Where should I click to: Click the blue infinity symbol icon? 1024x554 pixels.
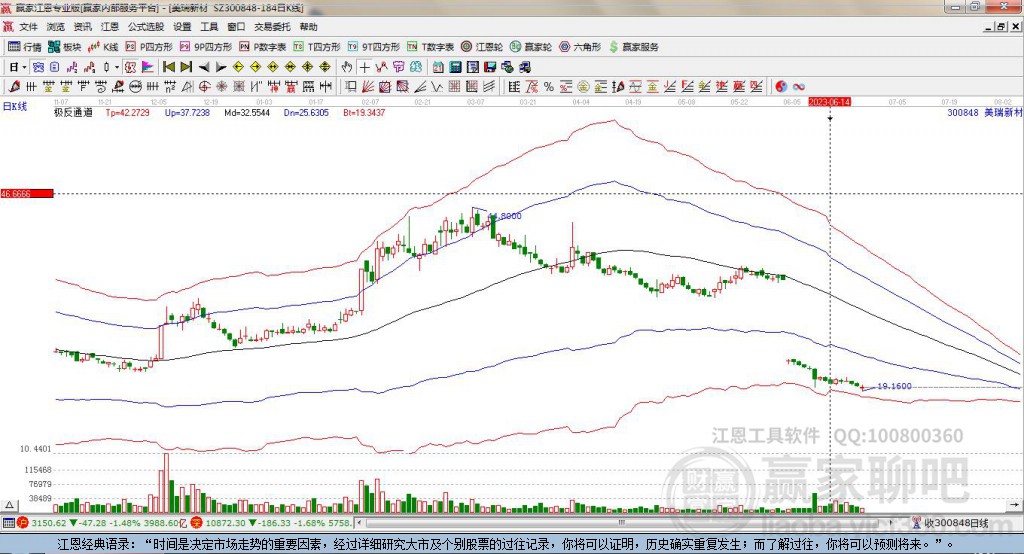pyautogui.click(x=798, y=86)
